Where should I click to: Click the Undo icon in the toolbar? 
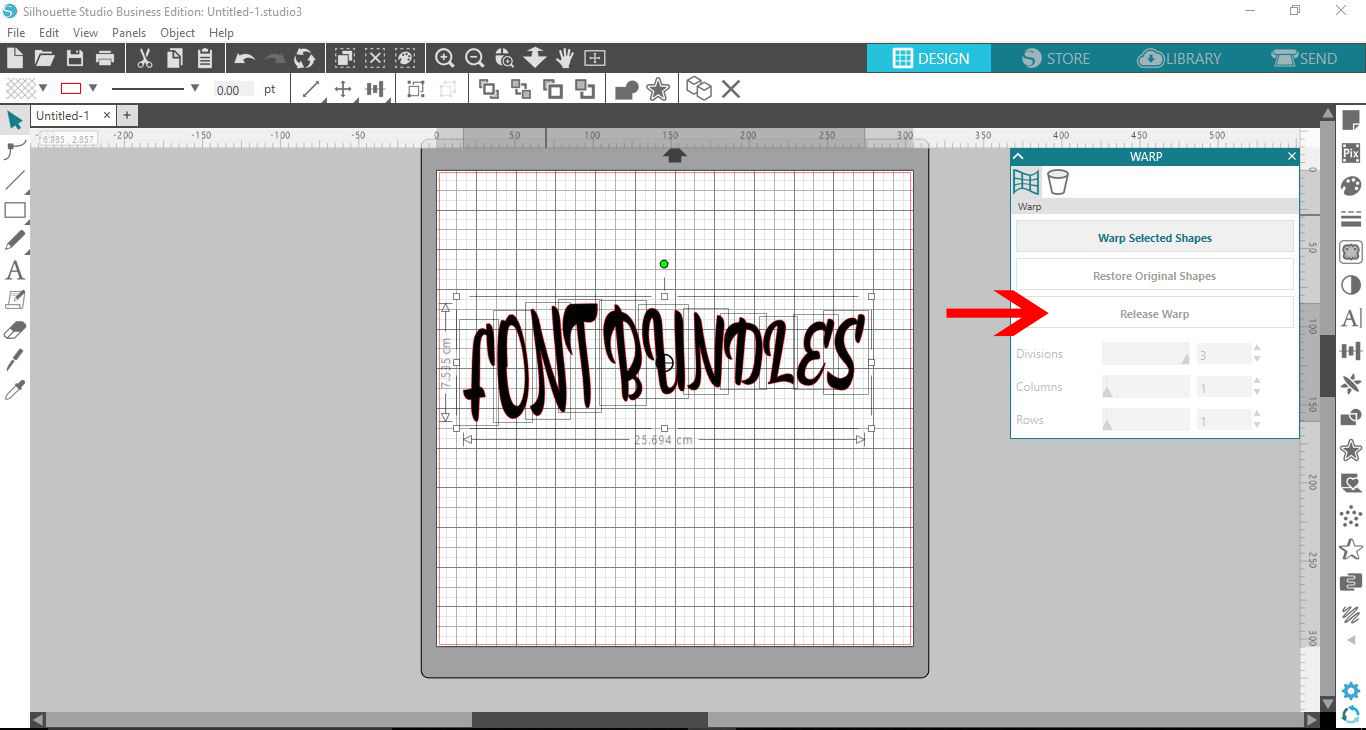pyautogui.click(x=244, y=58)
